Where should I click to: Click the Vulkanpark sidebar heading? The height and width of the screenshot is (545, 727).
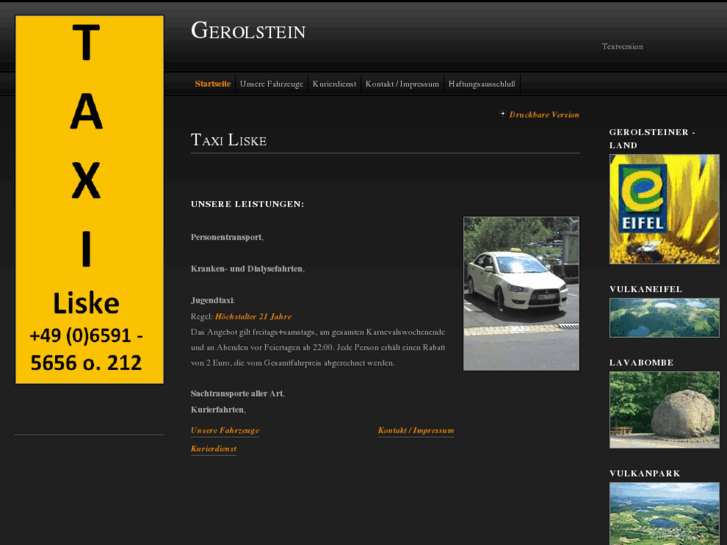pyautogui.click(x=644, y=474)
